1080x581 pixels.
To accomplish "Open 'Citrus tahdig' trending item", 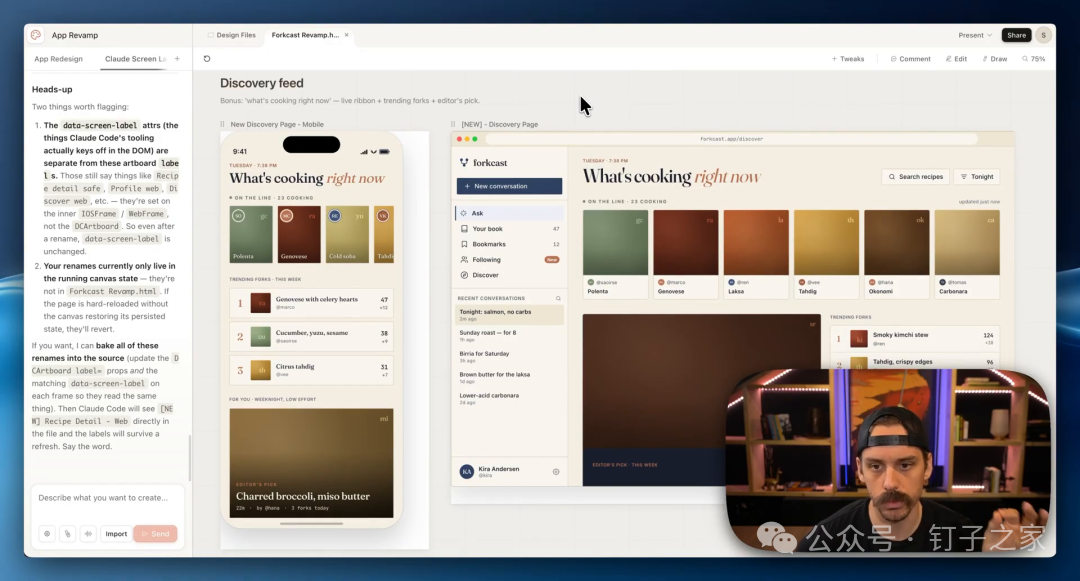I will (x=311, y=370).
